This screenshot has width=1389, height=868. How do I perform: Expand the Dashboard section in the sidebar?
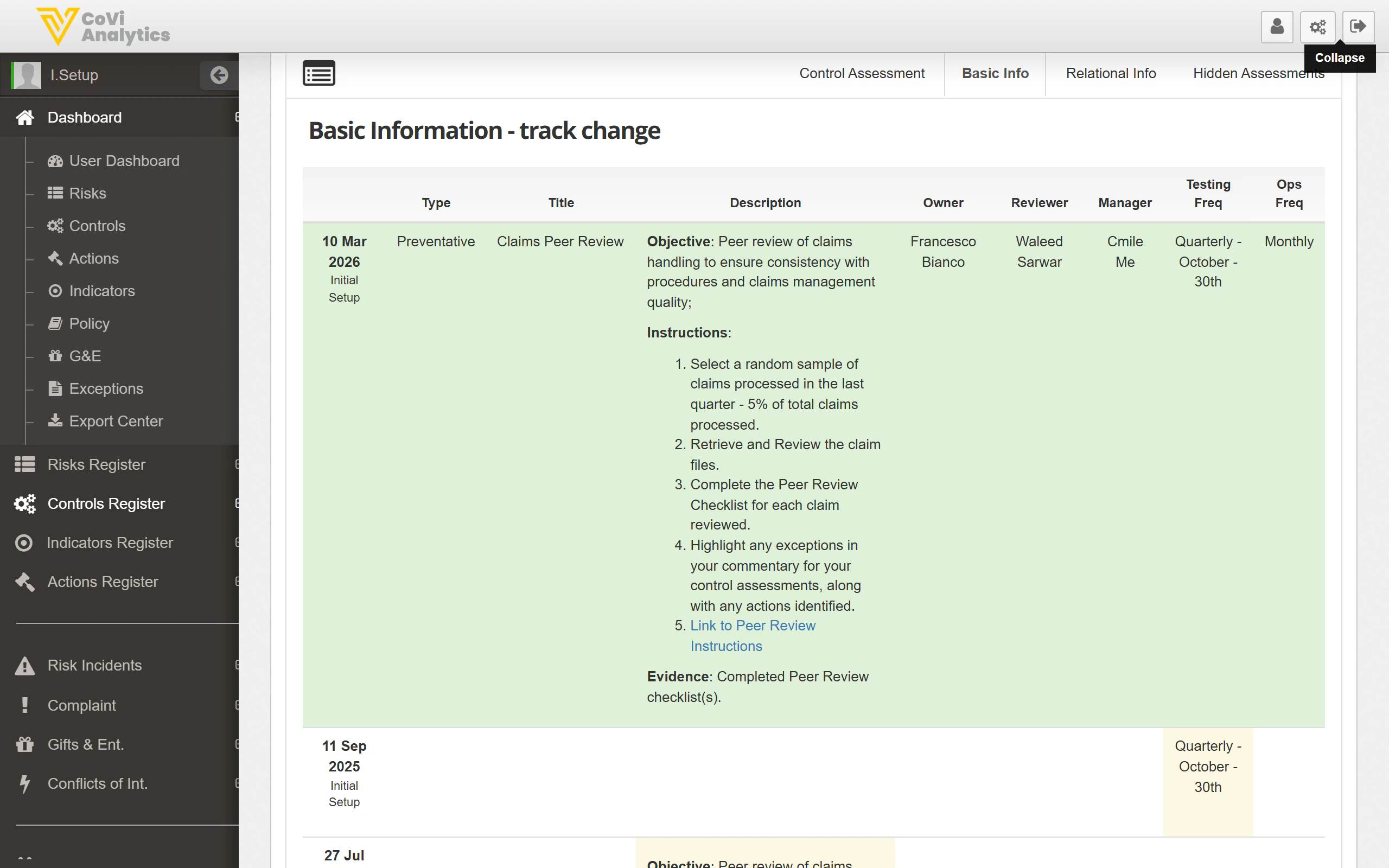coord(85,117)
